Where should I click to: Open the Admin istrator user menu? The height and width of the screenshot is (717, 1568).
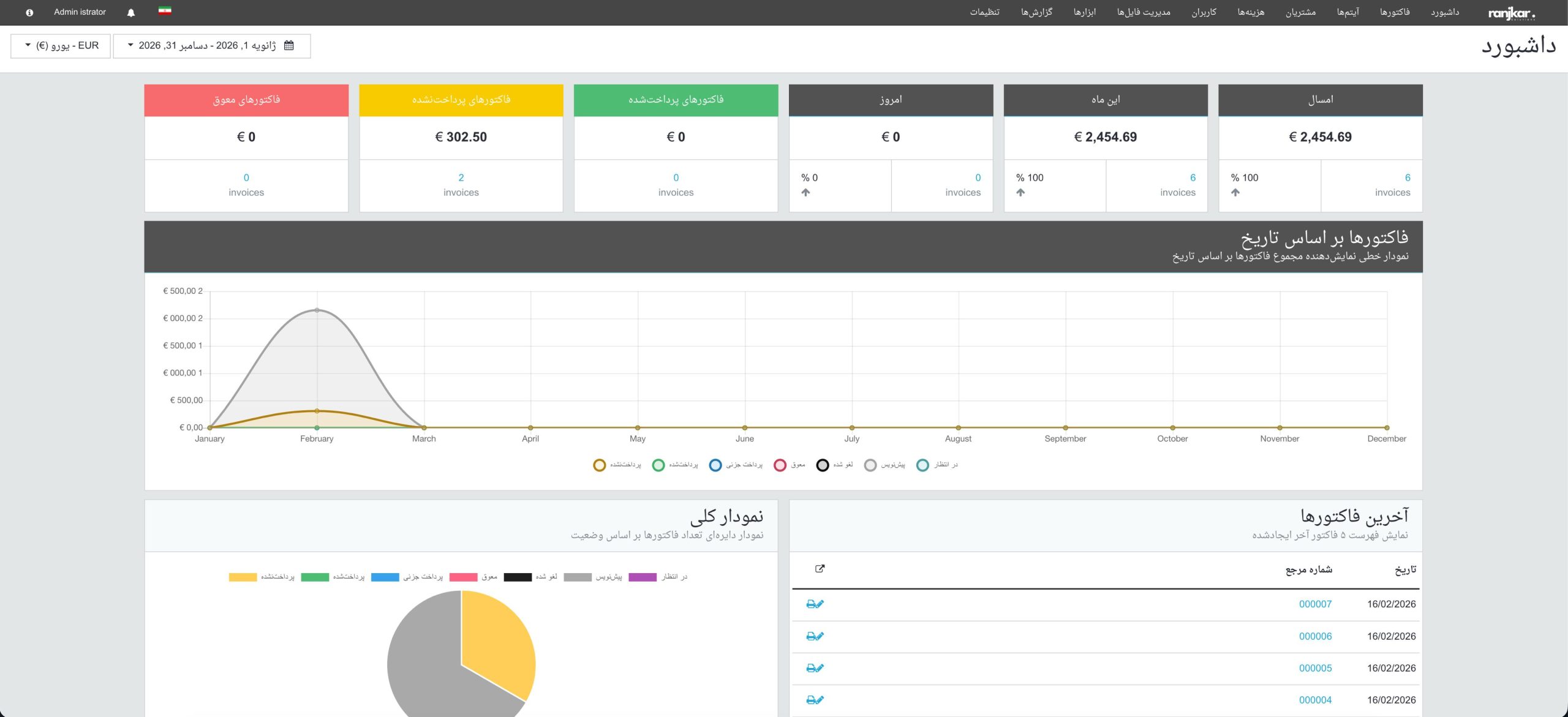pyautogui.click(x=80, y=12)
